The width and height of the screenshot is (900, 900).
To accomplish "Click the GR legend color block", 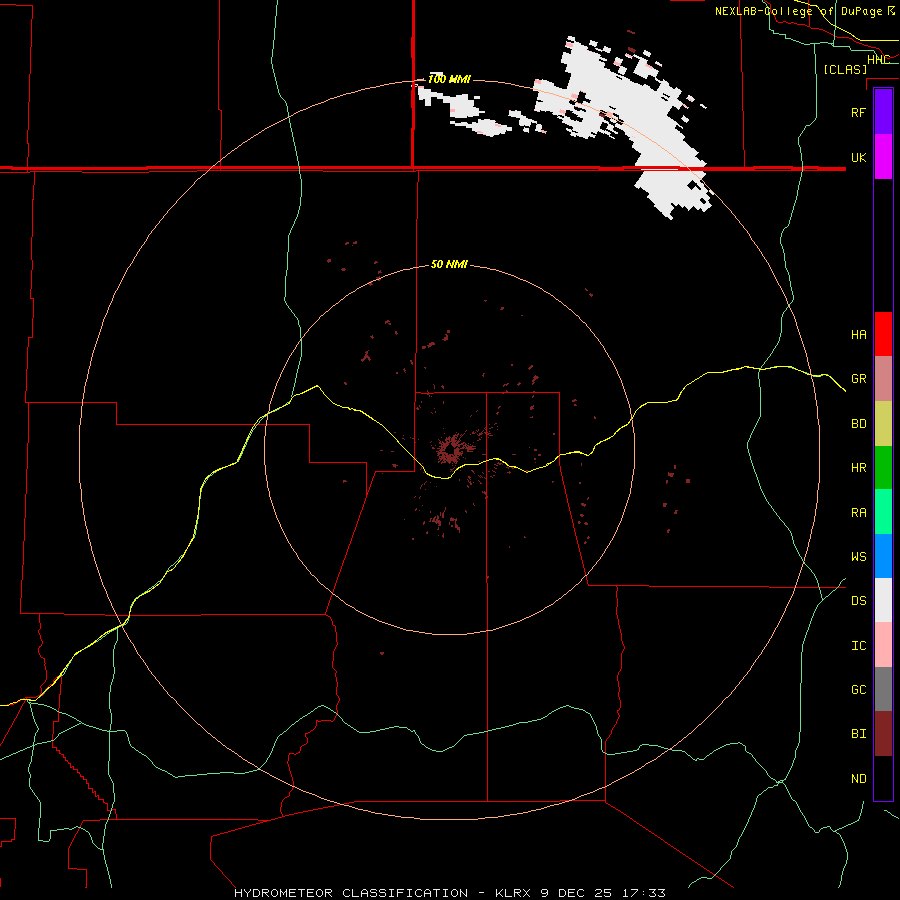I will coord(883,378).
